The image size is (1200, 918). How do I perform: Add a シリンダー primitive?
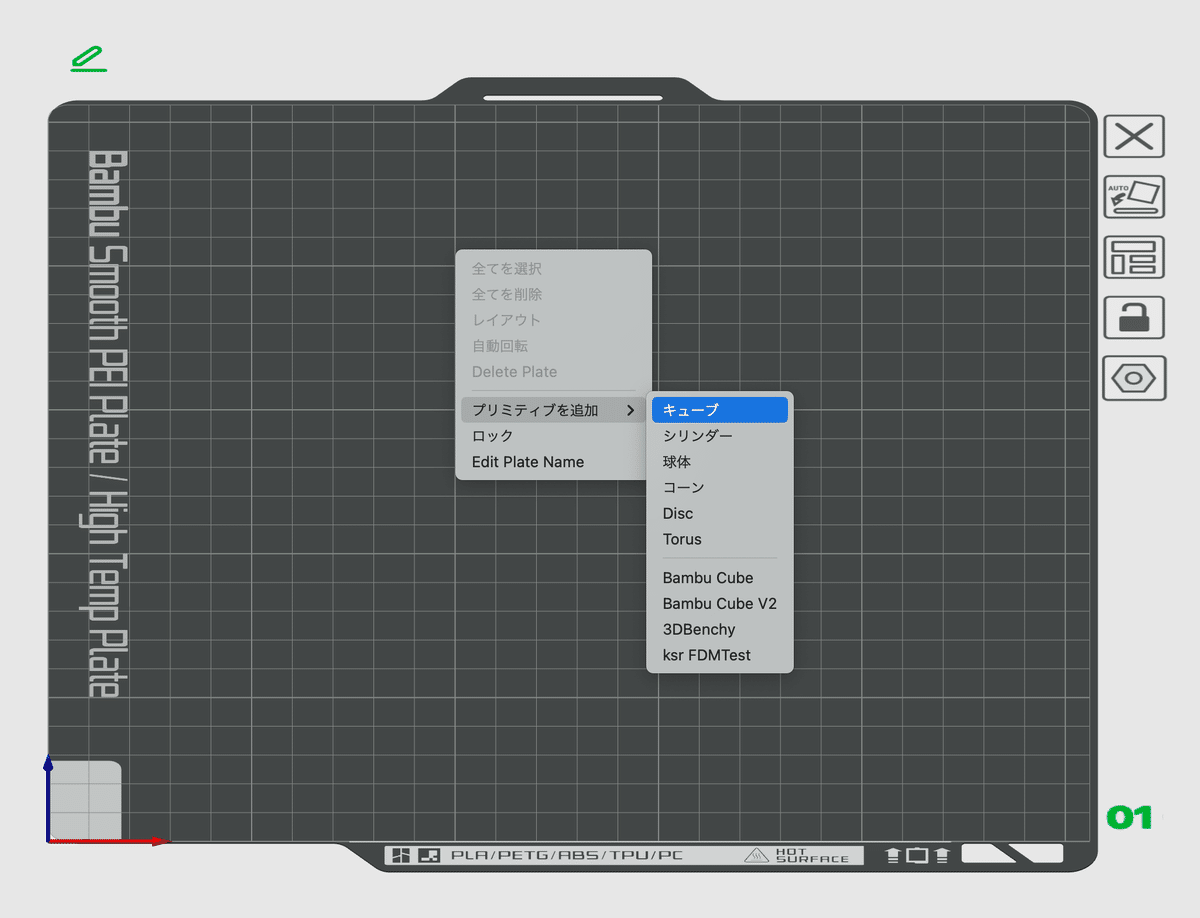coord(720,436)
